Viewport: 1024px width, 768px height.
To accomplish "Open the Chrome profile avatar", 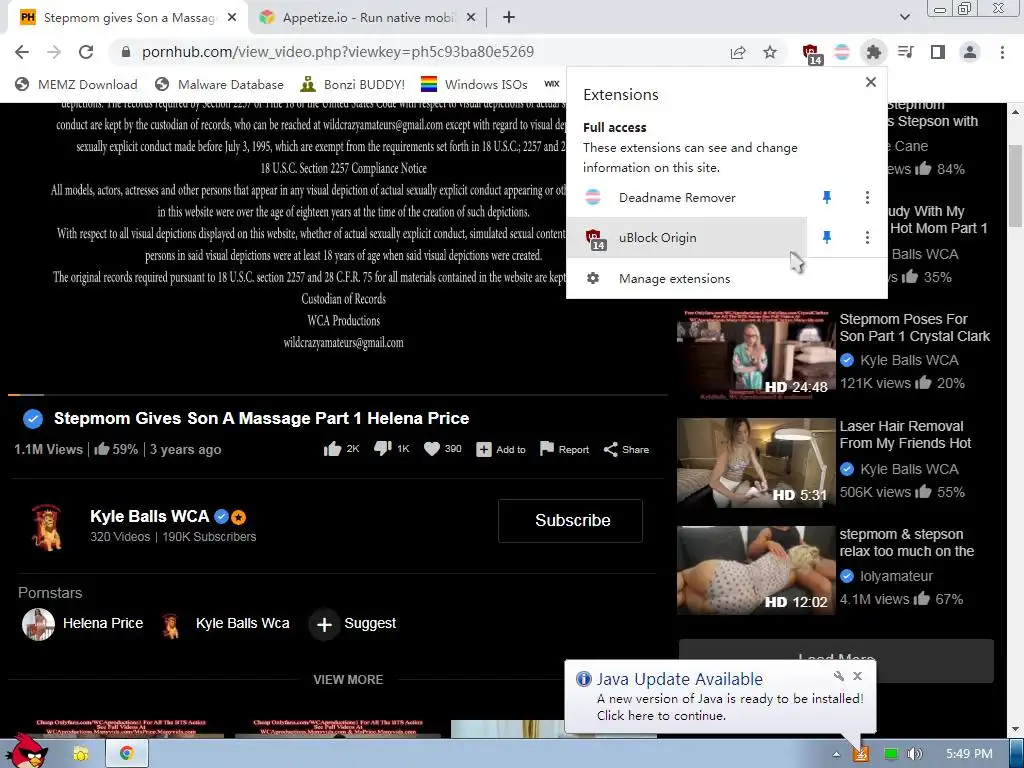I will point(970,52).
